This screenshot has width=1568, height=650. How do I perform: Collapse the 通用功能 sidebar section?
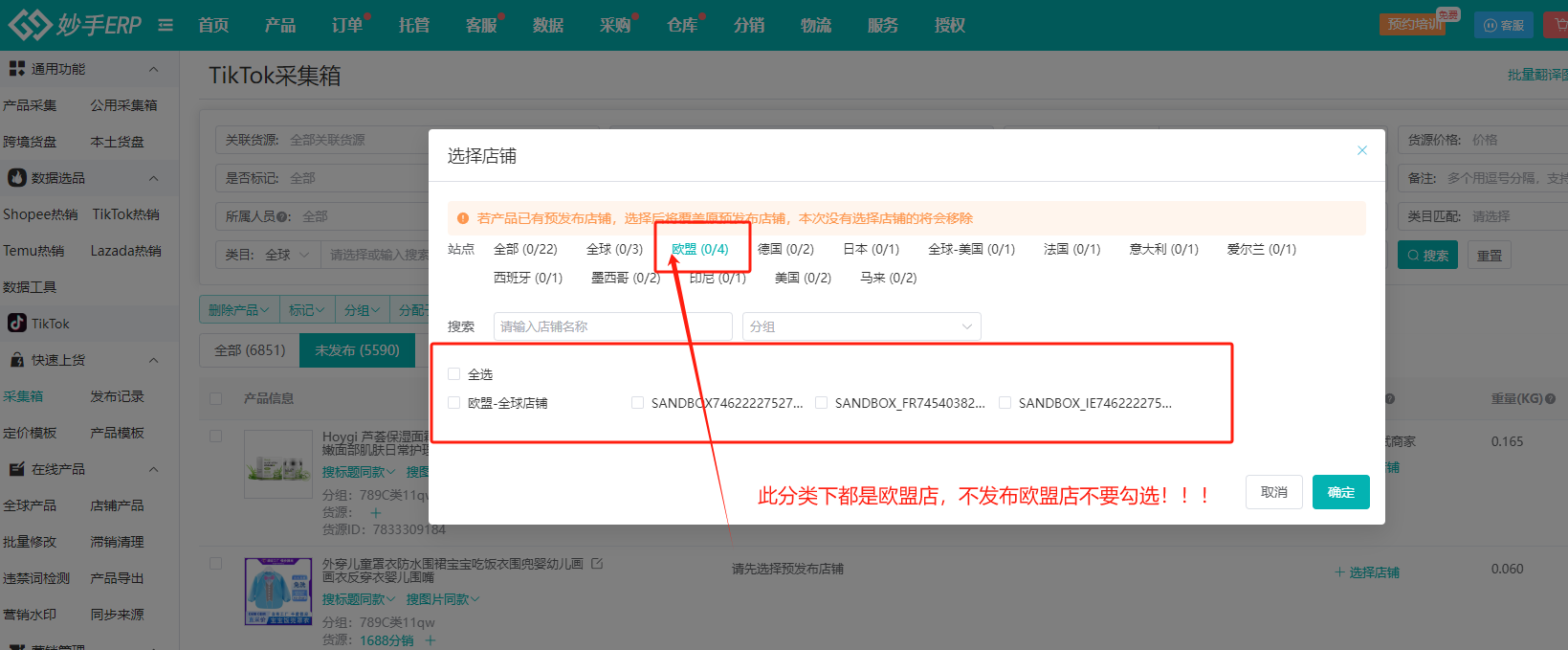click(154, 69)
